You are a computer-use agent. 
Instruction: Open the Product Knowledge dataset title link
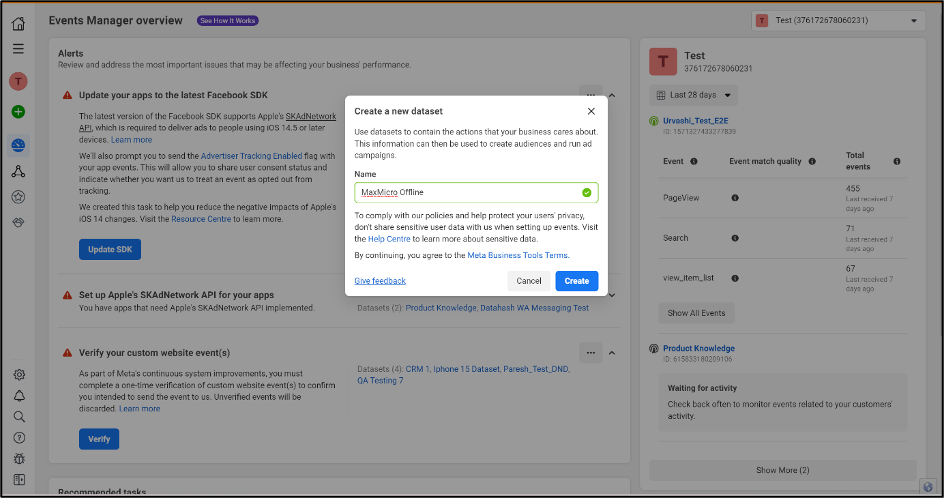699,348
